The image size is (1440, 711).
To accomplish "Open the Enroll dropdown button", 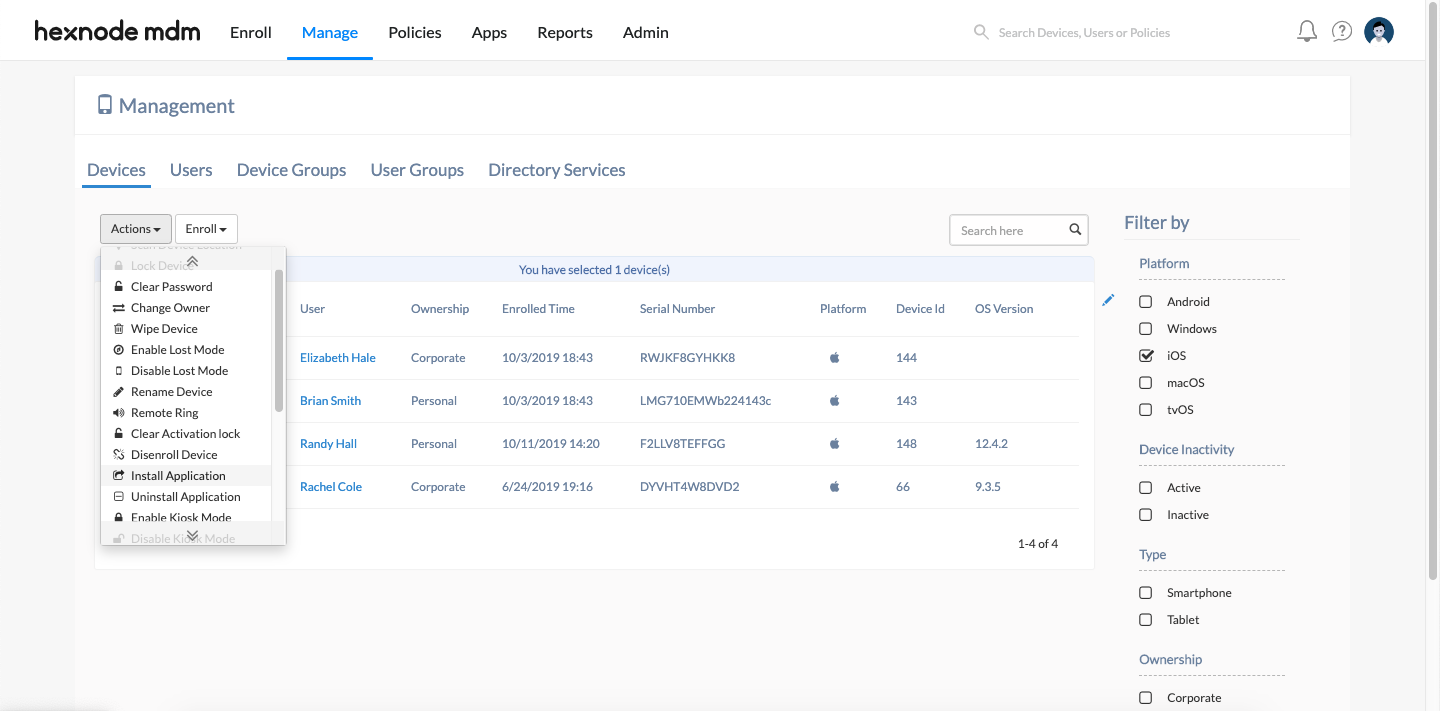I will click(x=206, y=229).
